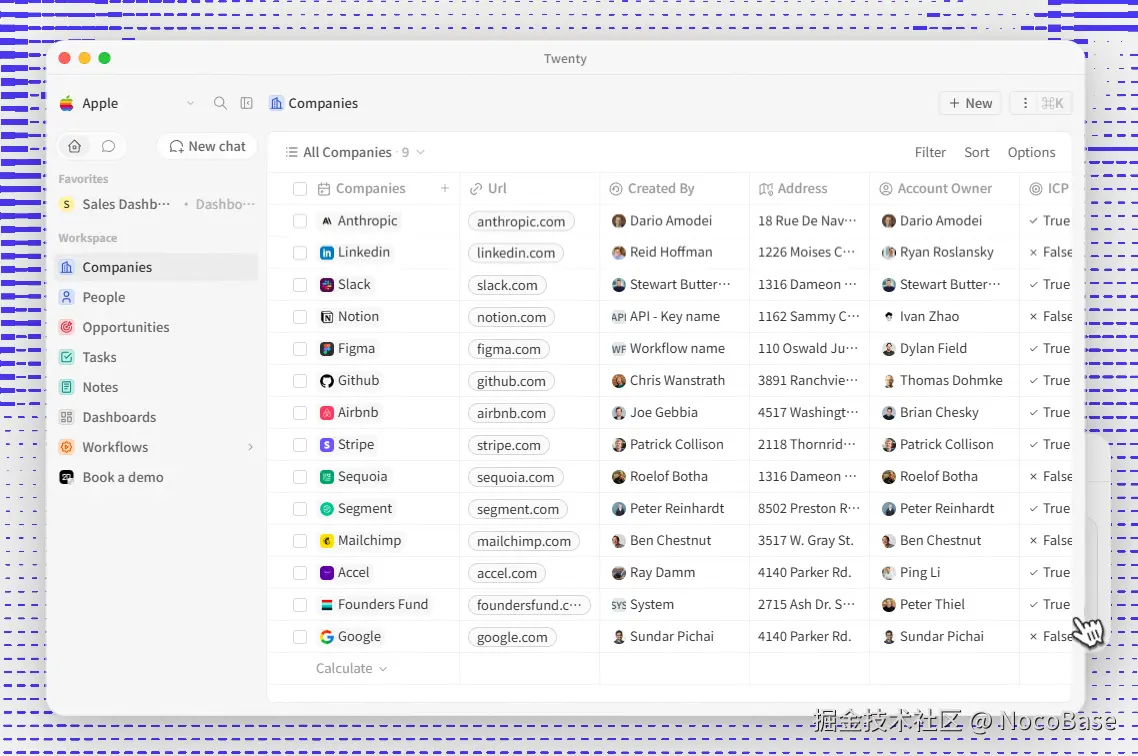Click the Stripe company logo
Viewport: 1138px width, 756px height.
coord(327,444)
